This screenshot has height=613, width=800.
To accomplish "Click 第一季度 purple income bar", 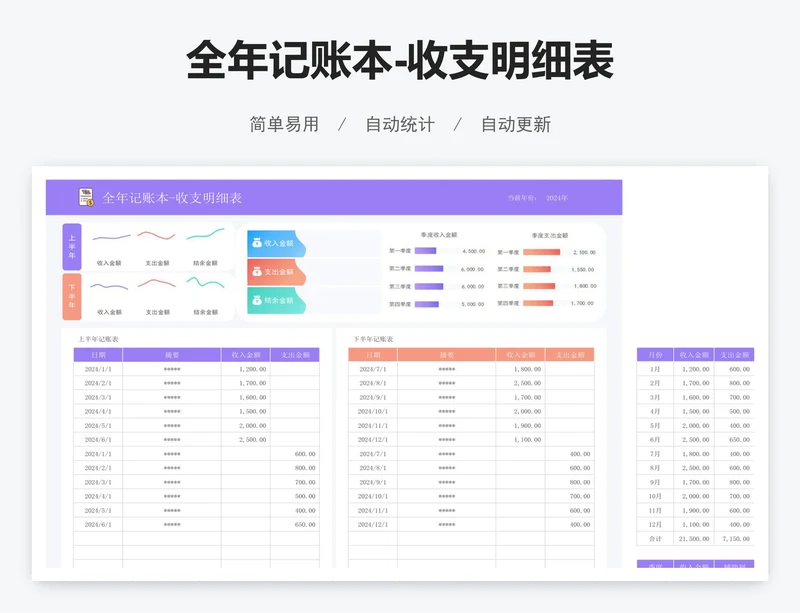I will click(x=426, y=251).
